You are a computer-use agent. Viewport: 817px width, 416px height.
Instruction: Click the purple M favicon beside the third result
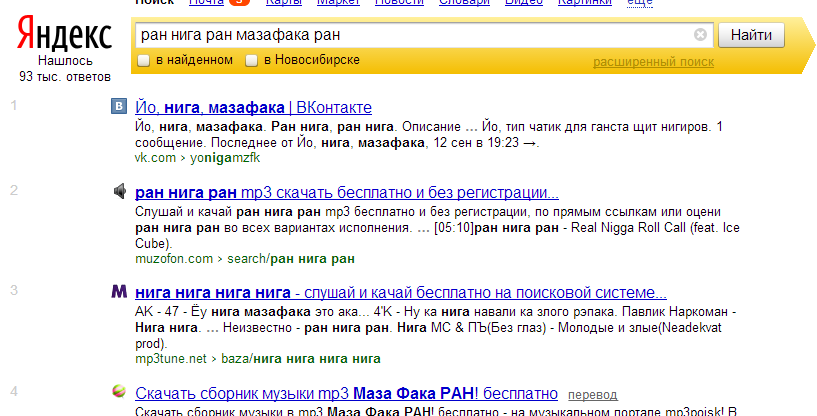pos(119,291)
